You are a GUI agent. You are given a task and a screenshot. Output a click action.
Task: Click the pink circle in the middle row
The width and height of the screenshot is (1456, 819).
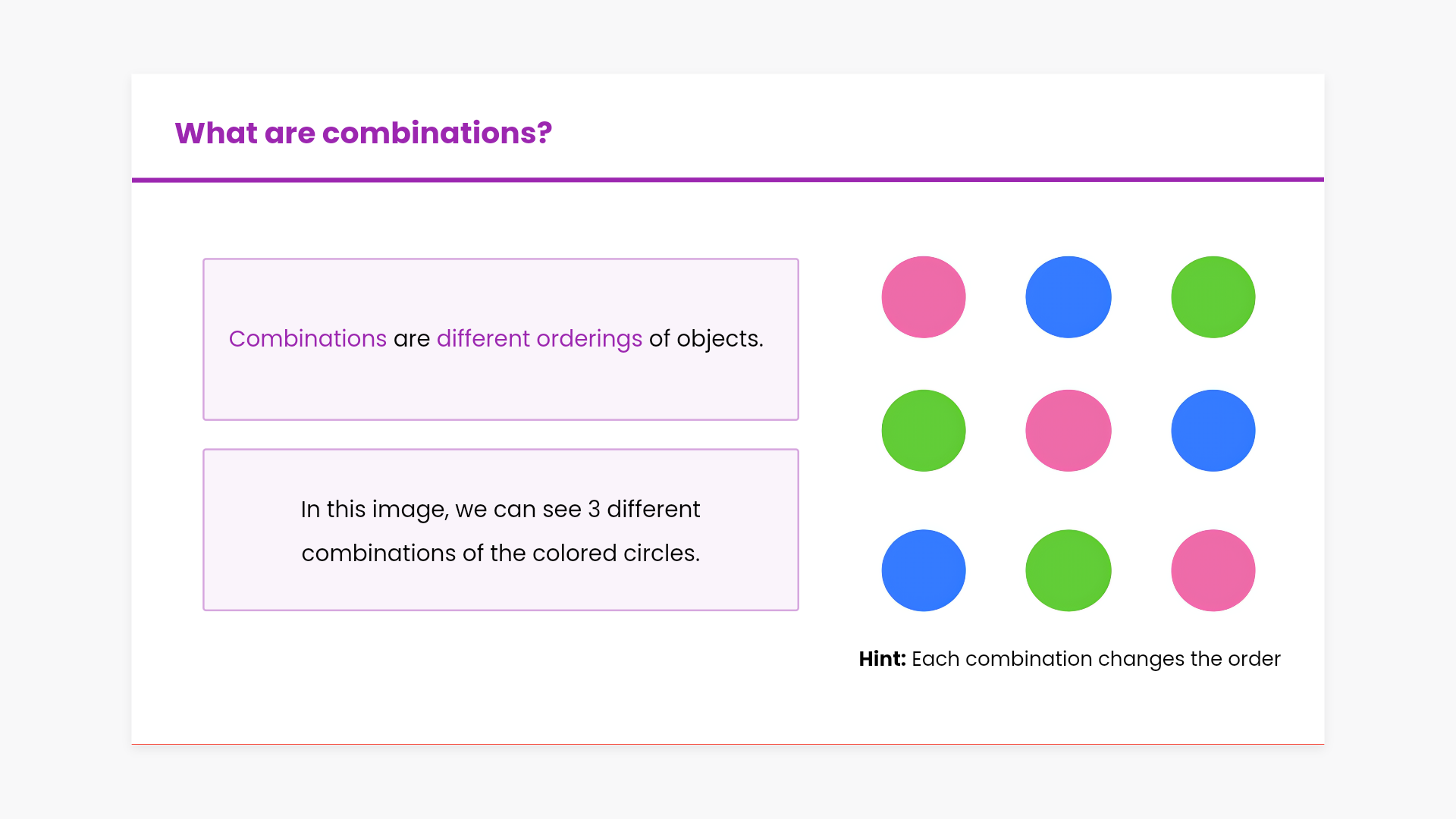(1068, 430)
